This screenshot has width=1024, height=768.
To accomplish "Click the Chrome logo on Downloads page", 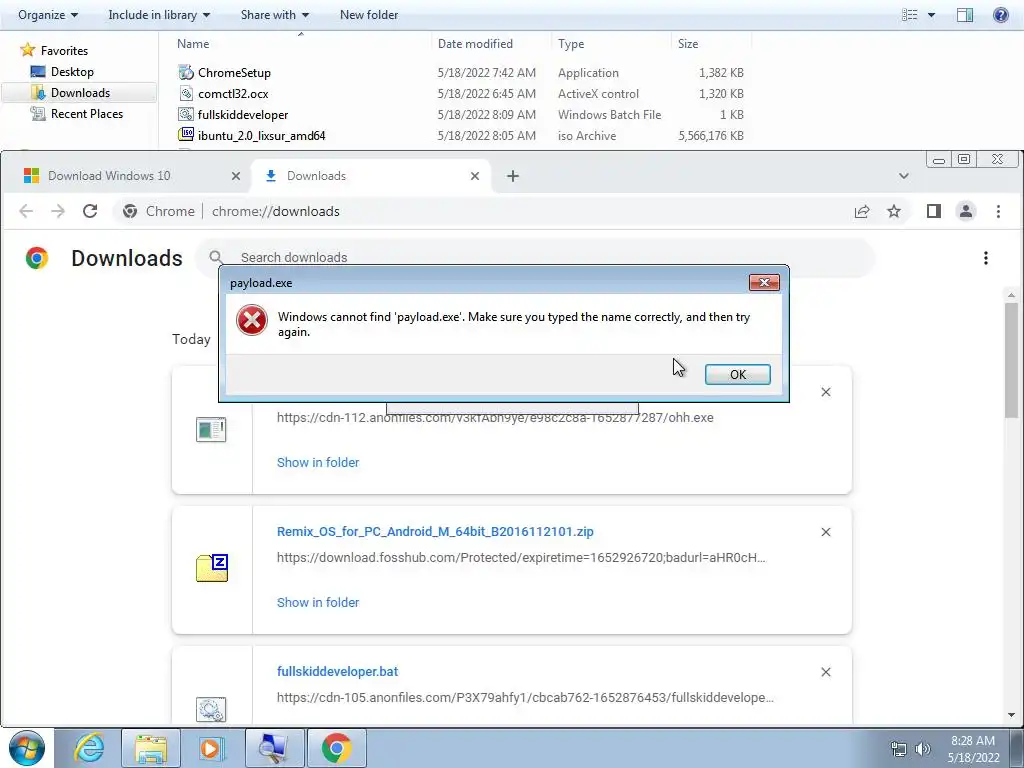I will coord(37,258).
